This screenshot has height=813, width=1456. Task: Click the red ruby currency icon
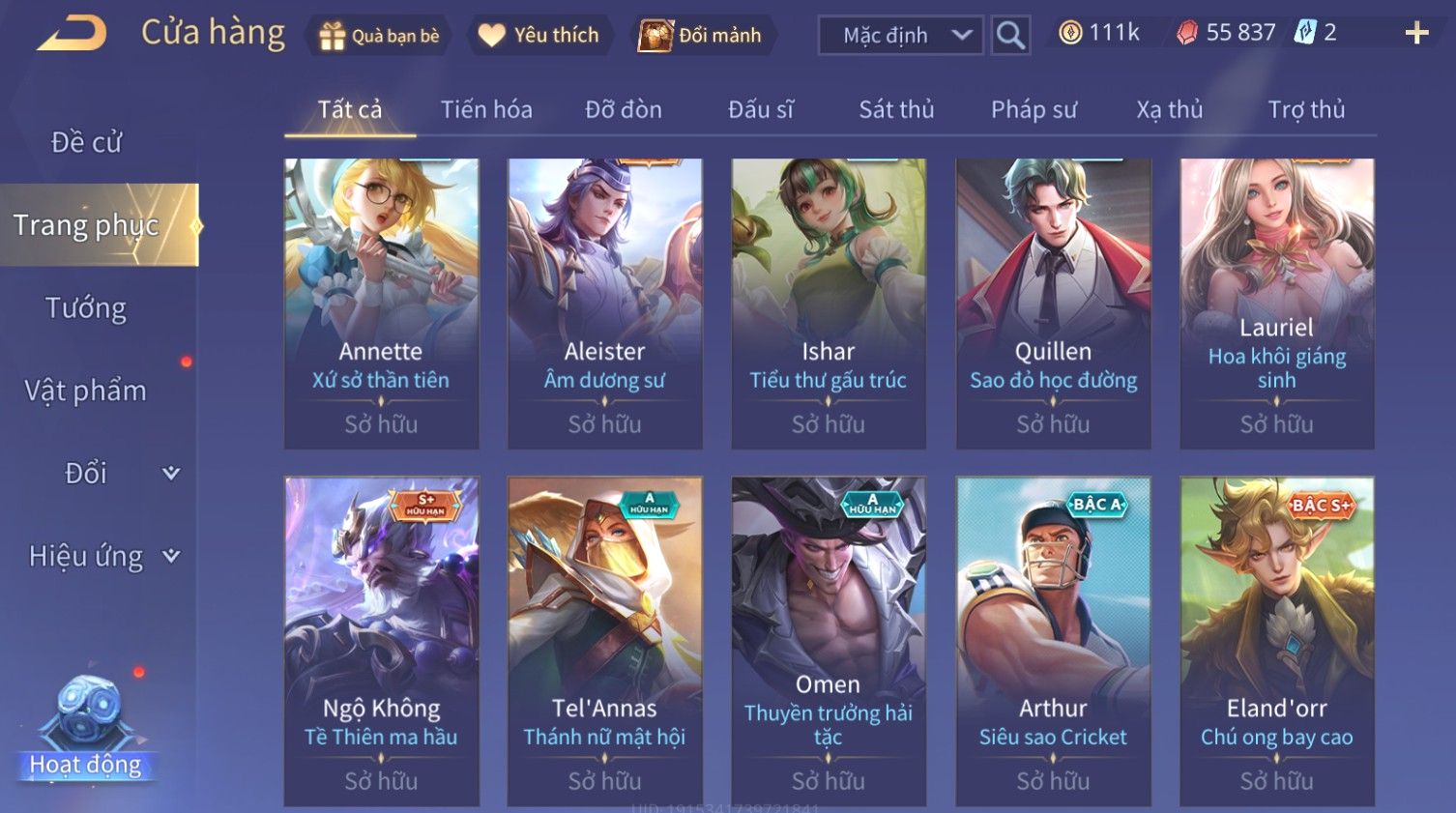(1187, 34)
